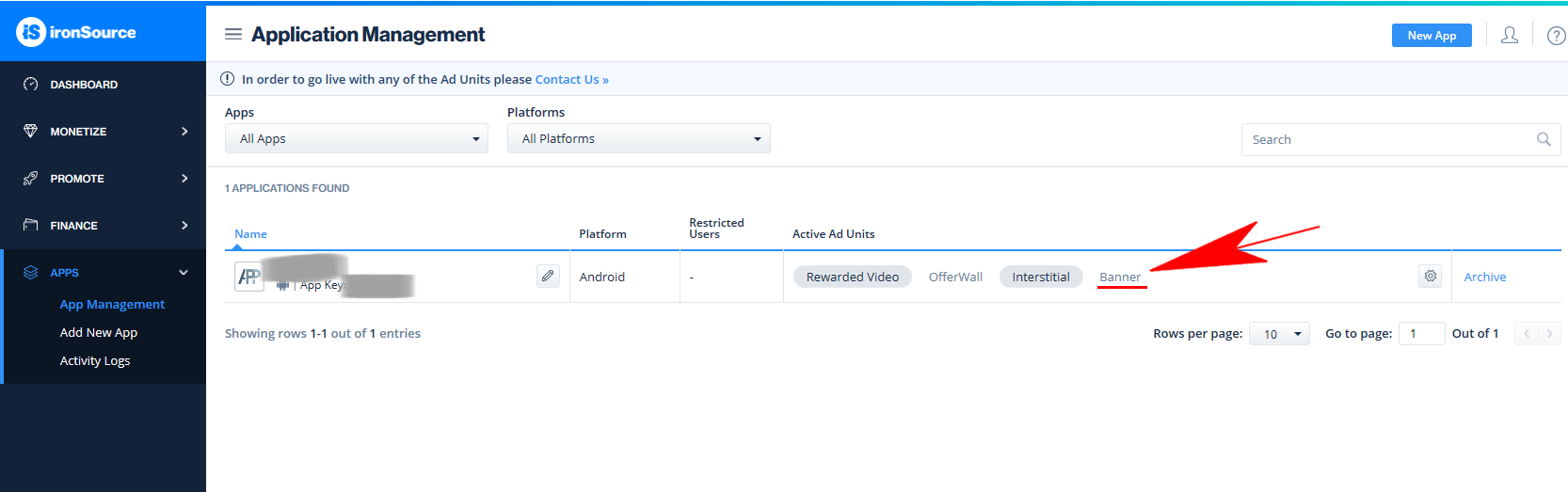Click the Platform column header

click(602, 234)
